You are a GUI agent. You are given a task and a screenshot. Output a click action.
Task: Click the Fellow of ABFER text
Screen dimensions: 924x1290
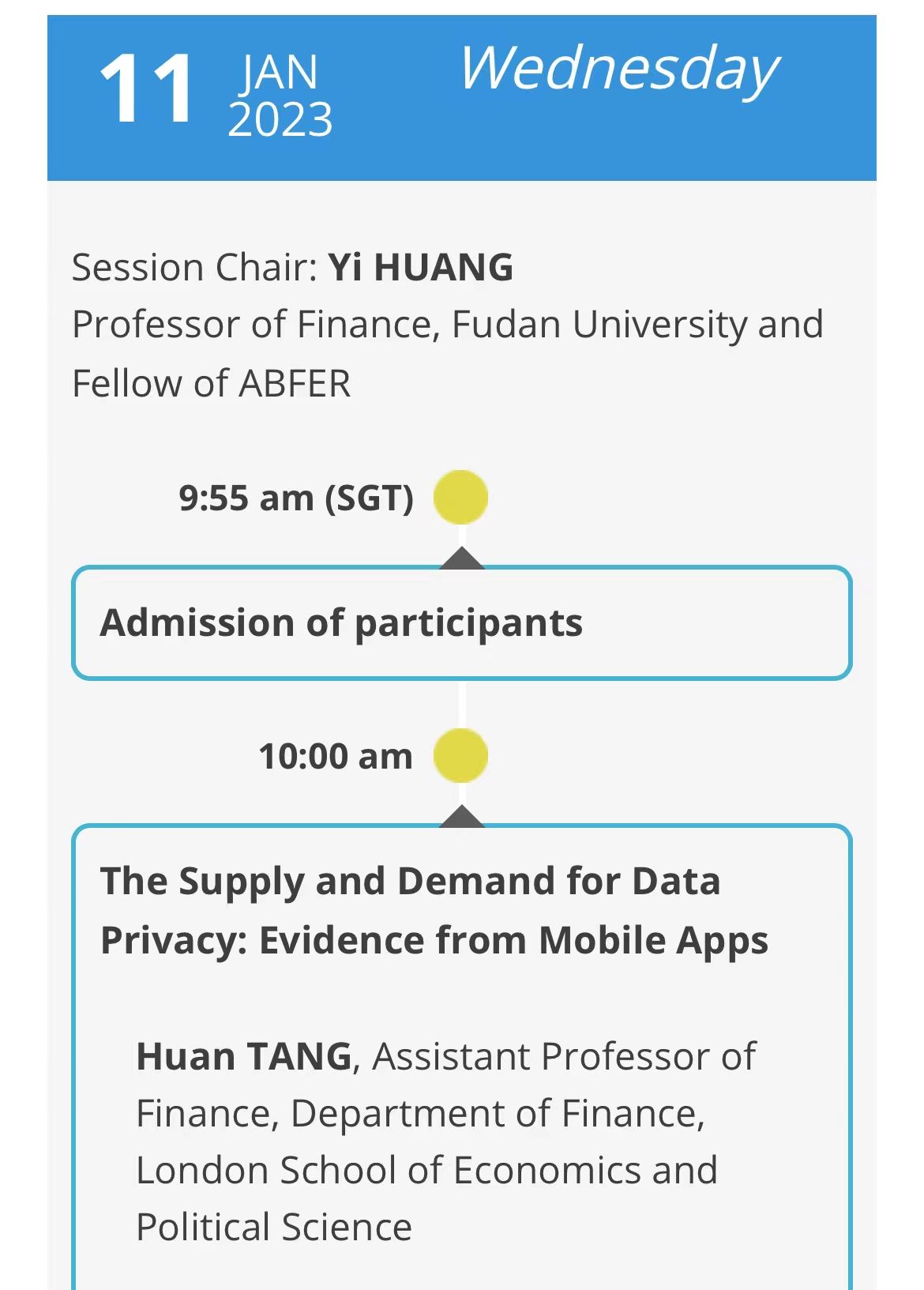tap(211, 384)
